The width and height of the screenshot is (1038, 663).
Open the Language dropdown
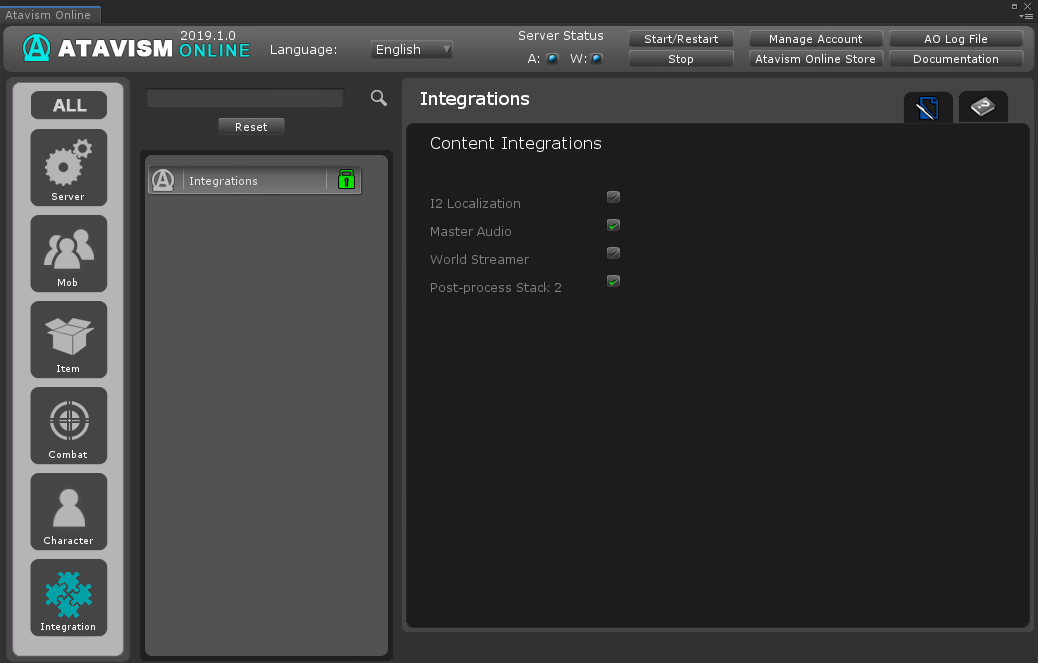[x=412, y=49]
